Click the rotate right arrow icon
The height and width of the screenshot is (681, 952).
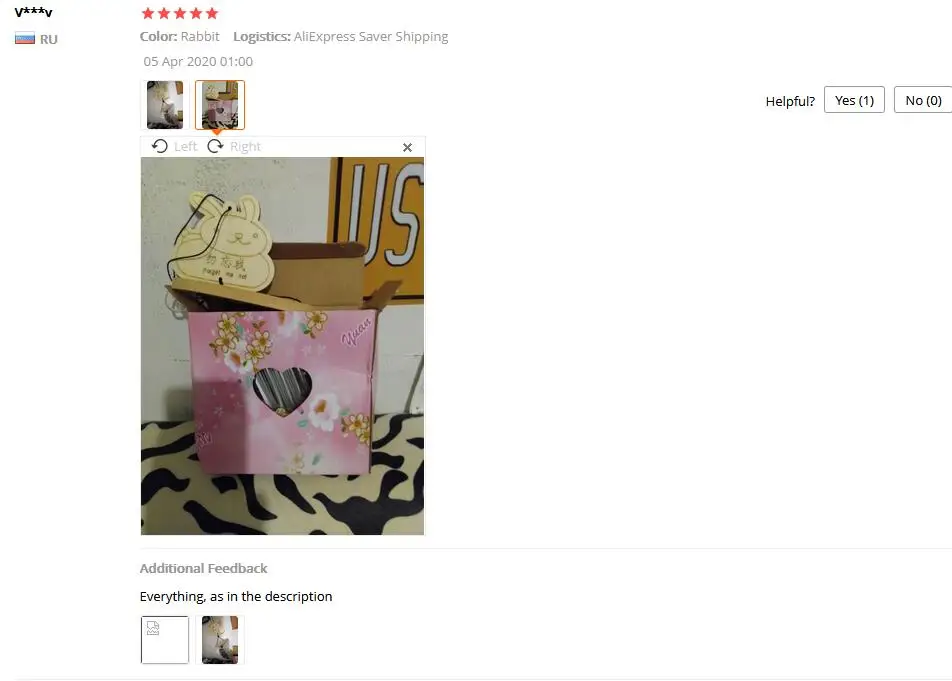[x=216, y=146]
